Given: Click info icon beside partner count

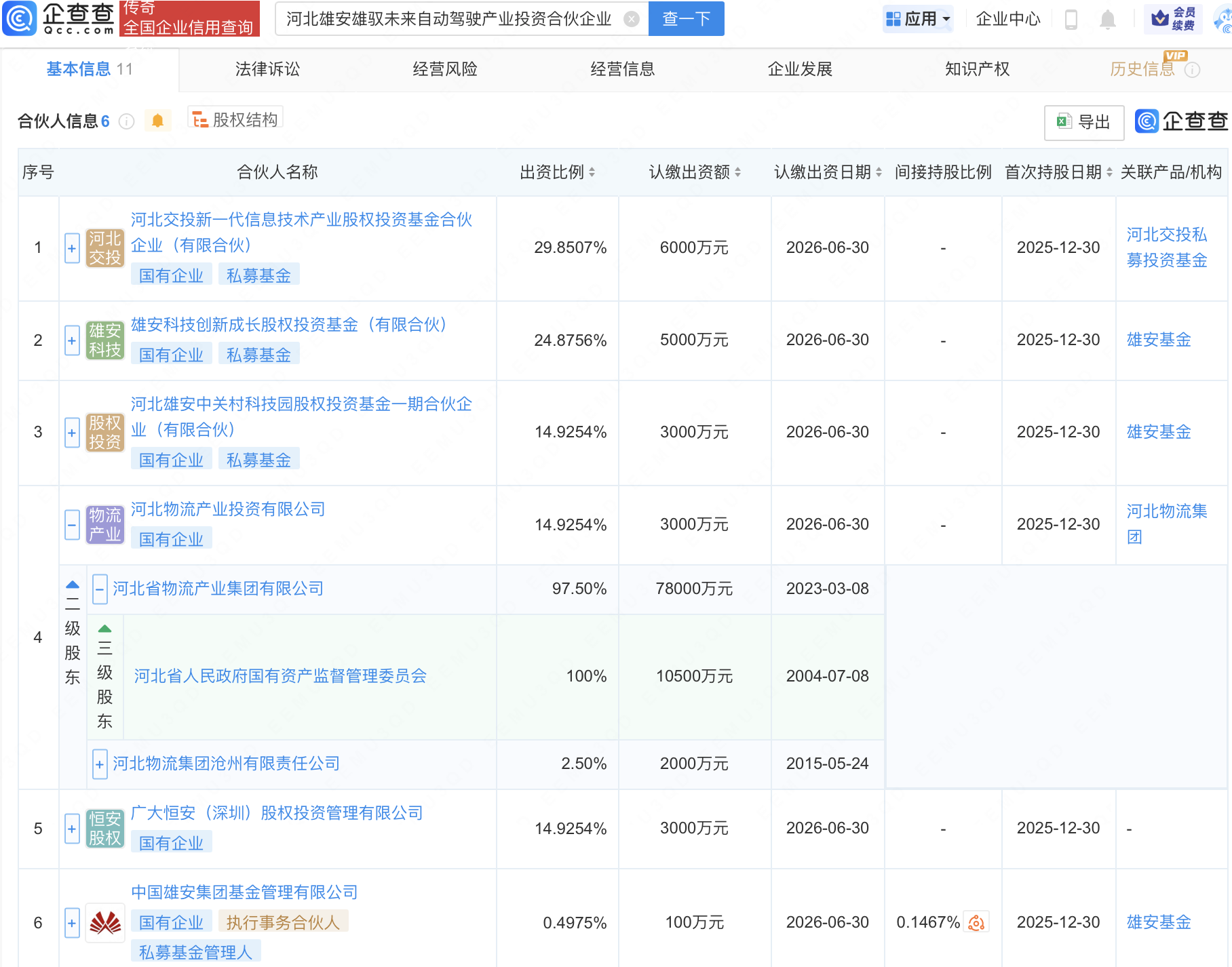Looking at the screenshot, I should tap(126, 121).
